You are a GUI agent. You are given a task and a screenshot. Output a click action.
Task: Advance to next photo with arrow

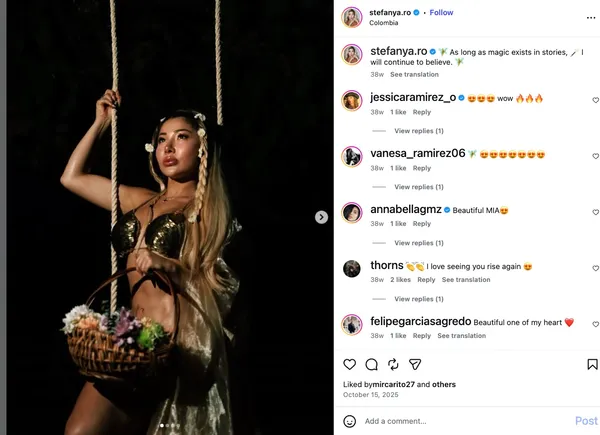(321, 217)
